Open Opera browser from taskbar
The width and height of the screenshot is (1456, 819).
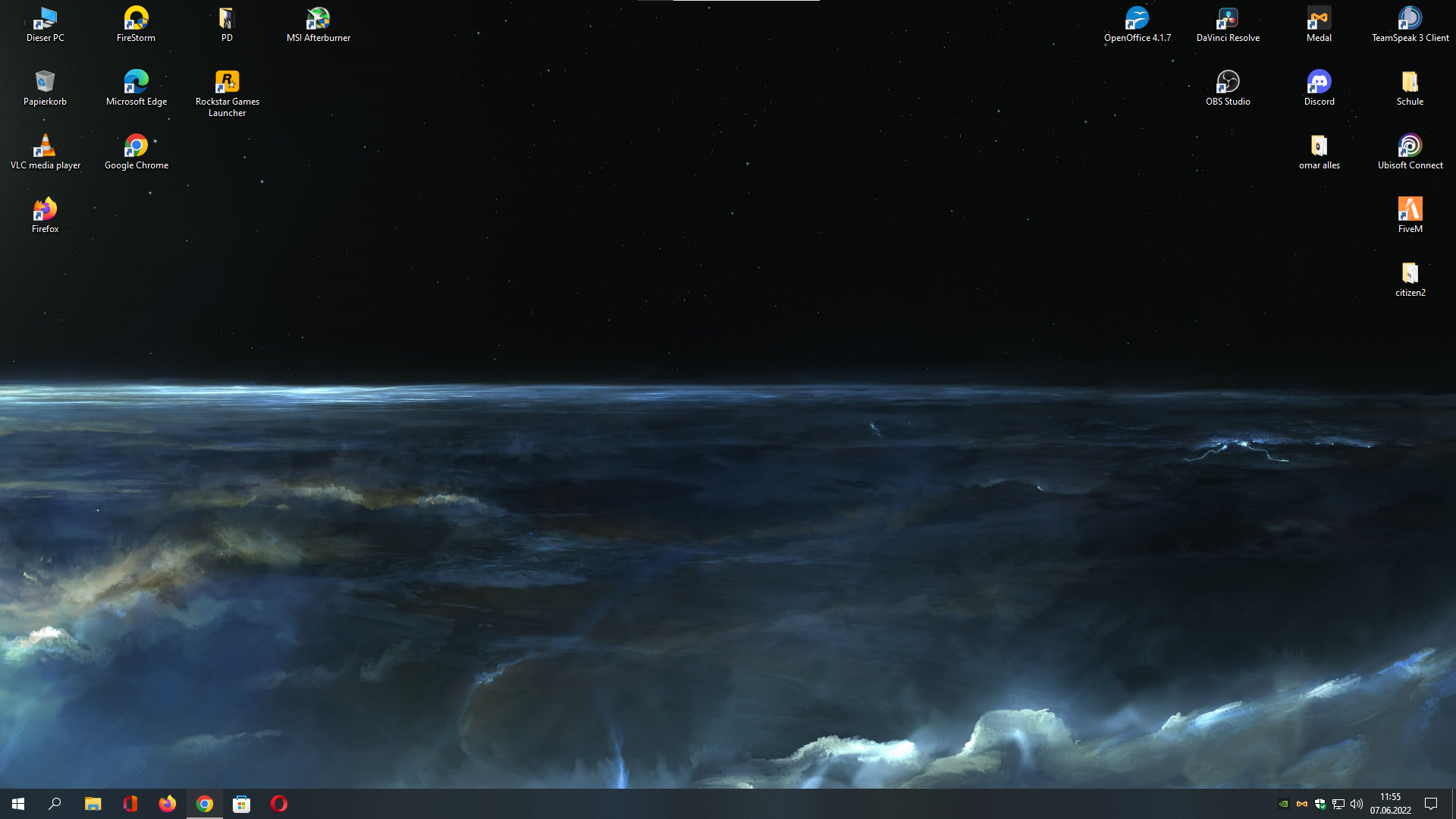click(279, 804)
